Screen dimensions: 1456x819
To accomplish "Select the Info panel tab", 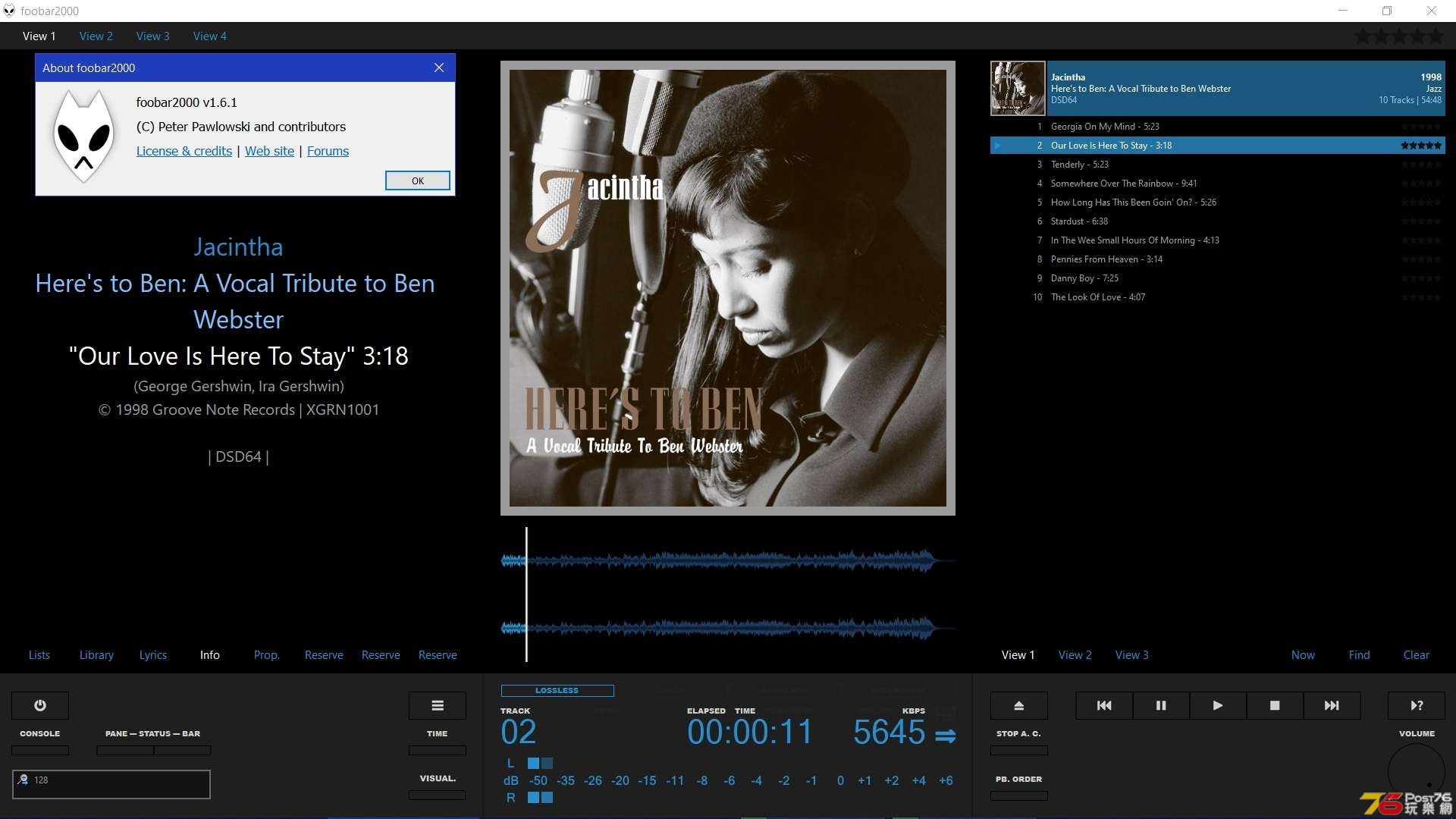I will pos(210,655).
